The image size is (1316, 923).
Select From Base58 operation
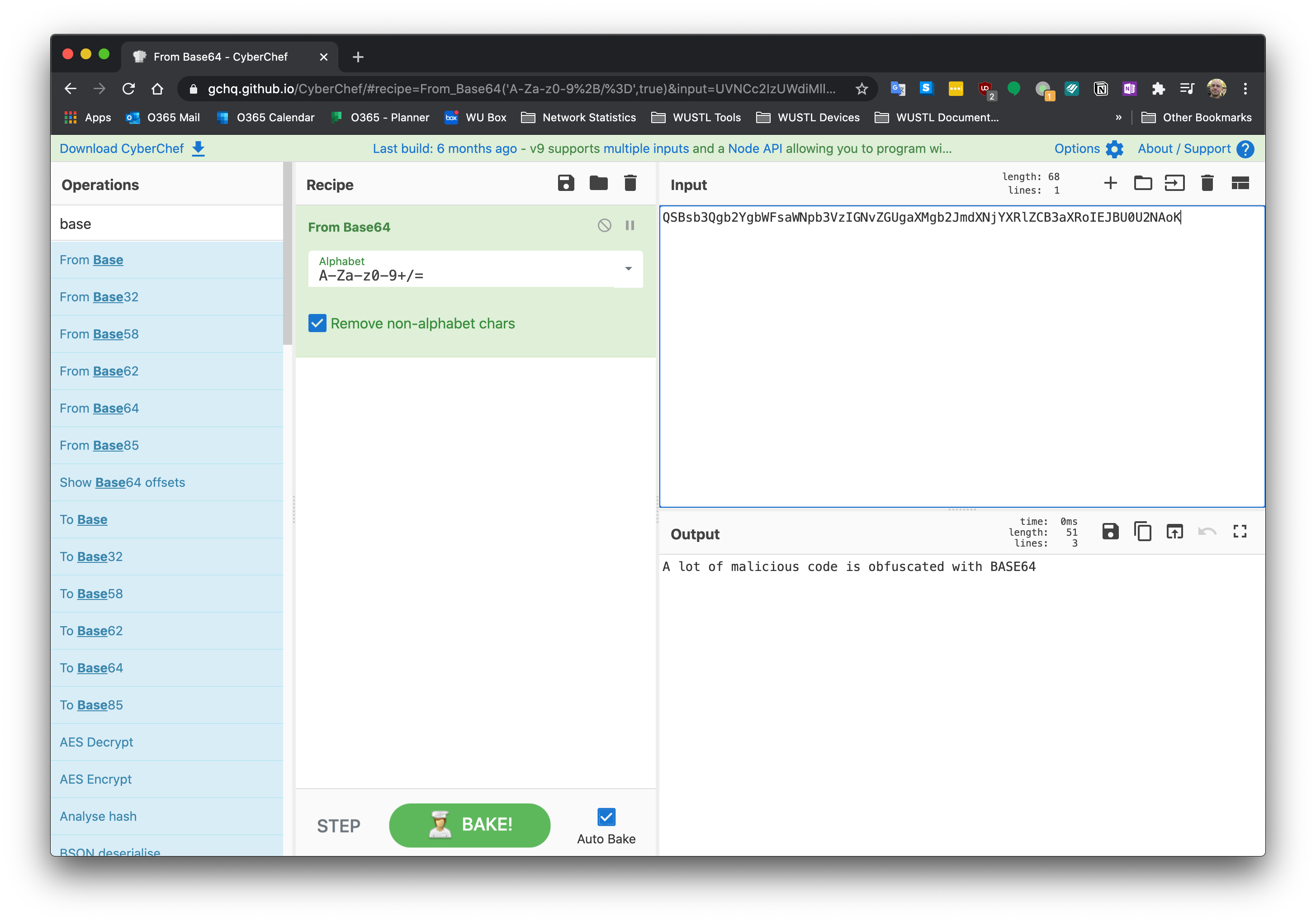[x=167, y=334]
